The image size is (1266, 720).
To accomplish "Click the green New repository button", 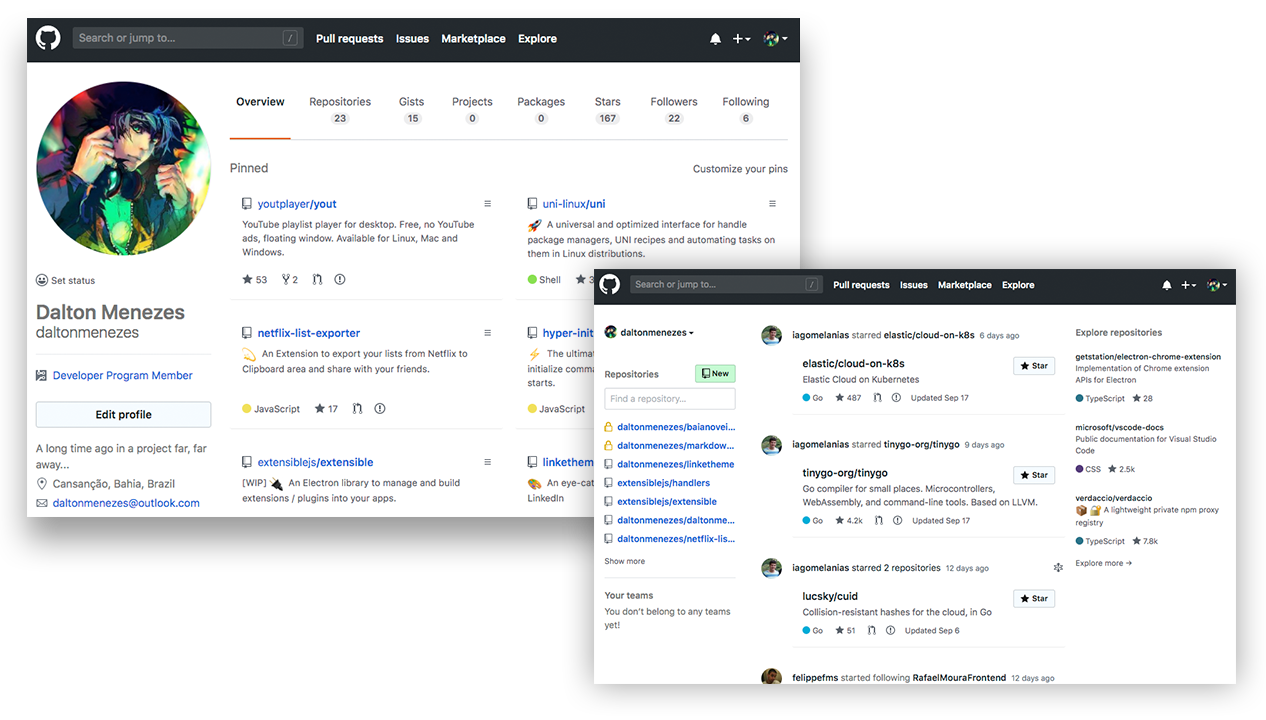I will [x=715, y=373].
